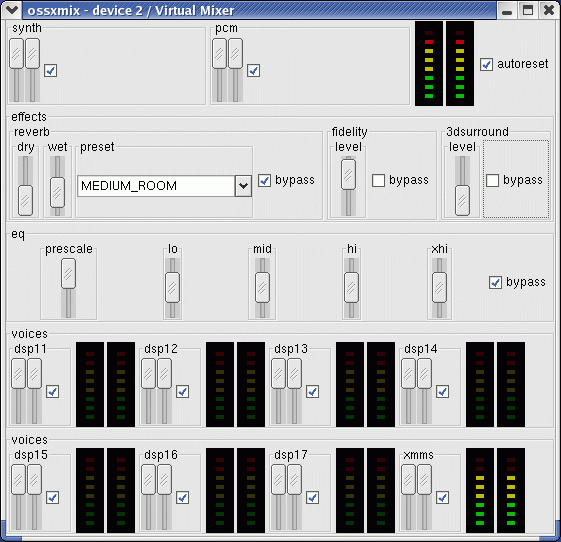This screenshot has height=542, width=561.
Task: Enable the fidelity bypass checkbox
Action: tap(378, 180)
